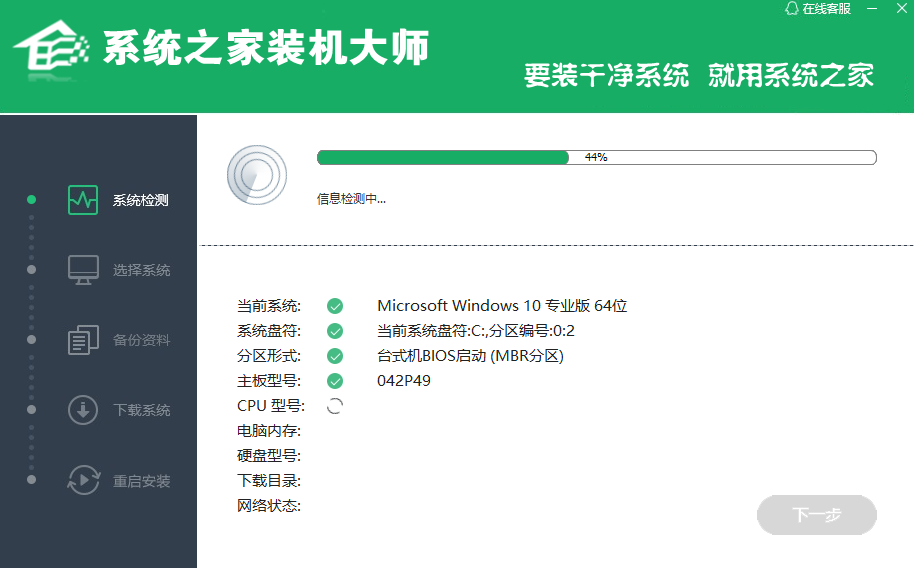
Task: Select the 选择系统 monitor icon
Action: pyautogui.click(x=83, y=270)
